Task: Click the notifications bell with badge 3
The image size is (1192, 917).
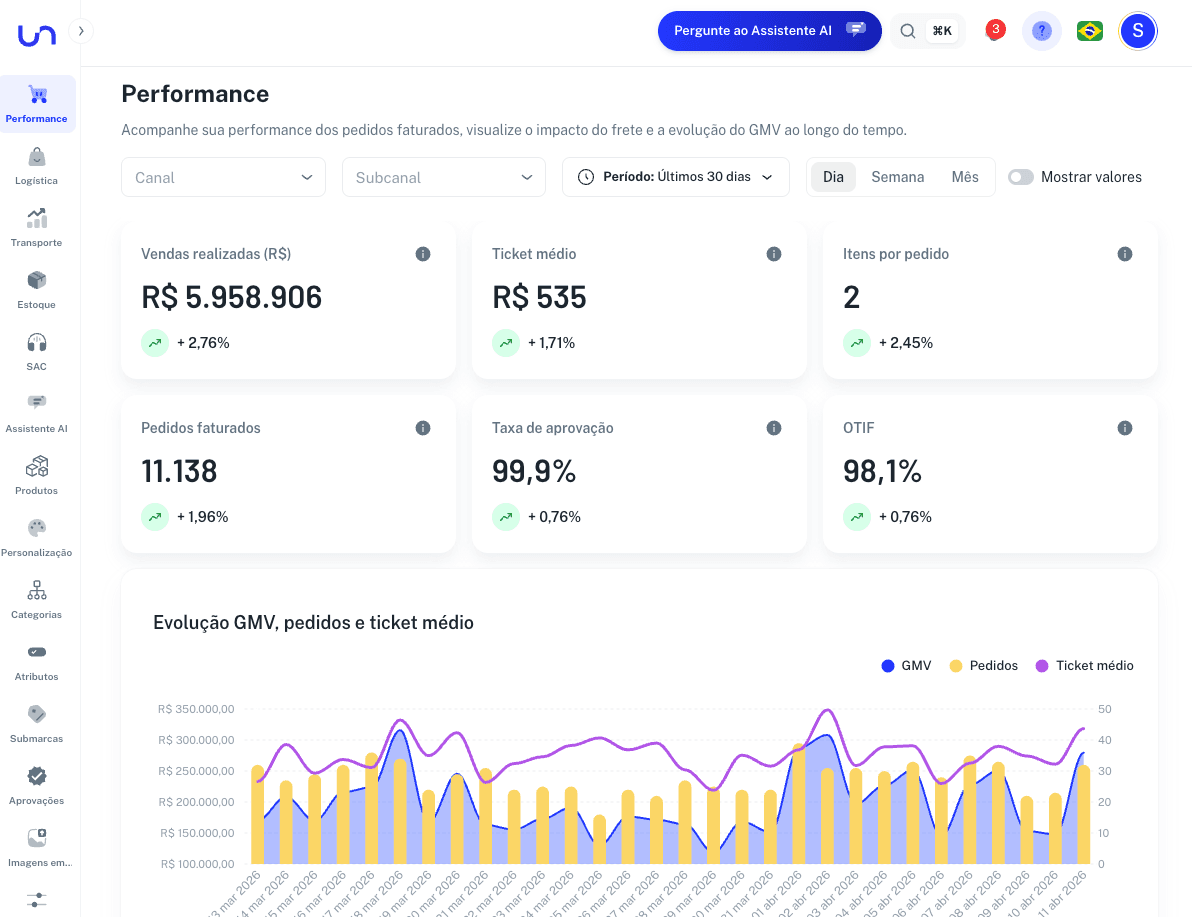Action: 993,31
